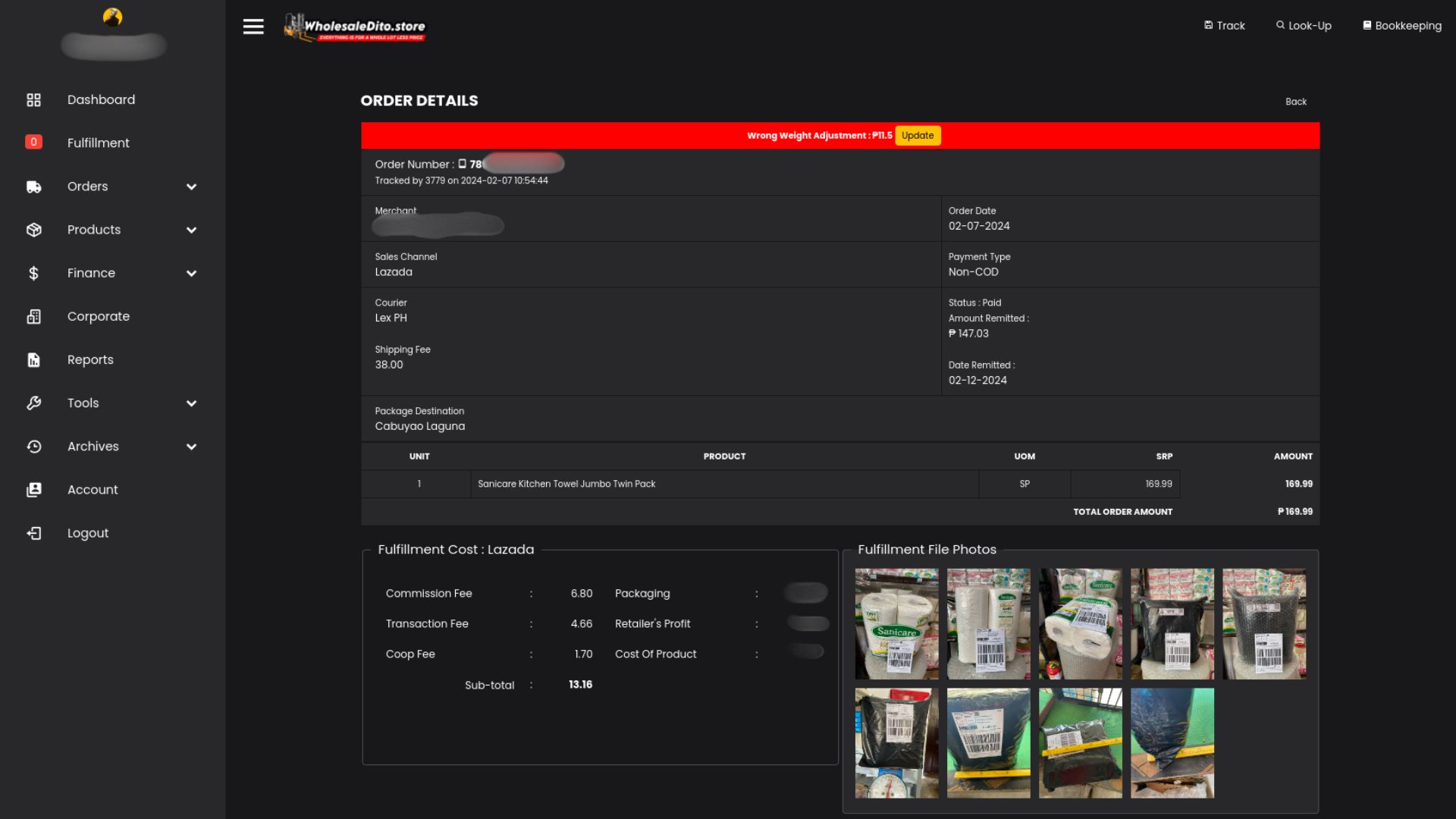Click the Finance dollar icon
The image size is (1456, 819).
tap(34, 273)
